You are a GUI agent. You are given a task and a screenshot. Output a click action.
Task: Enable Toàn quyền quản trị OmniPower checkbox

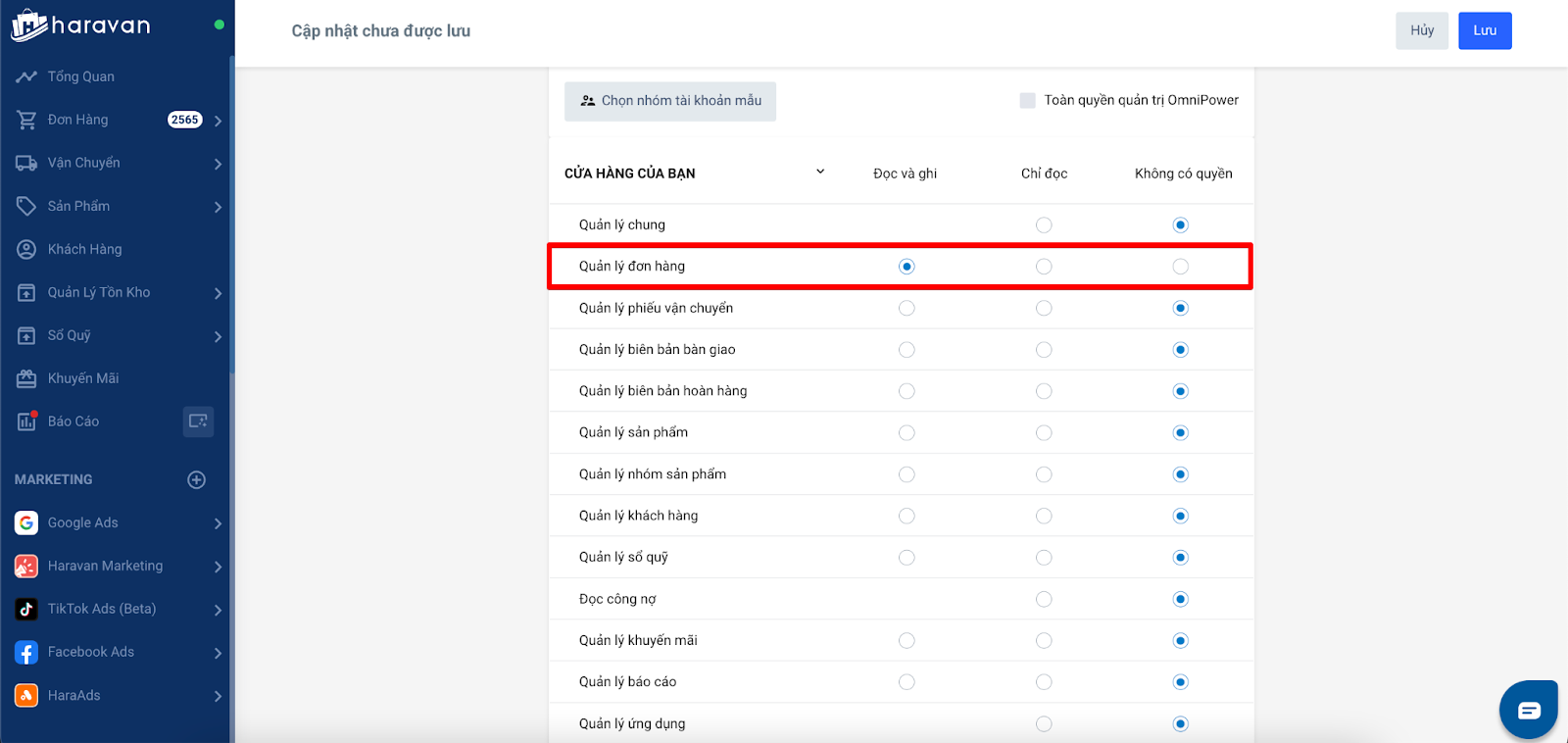coord(1027,100)
